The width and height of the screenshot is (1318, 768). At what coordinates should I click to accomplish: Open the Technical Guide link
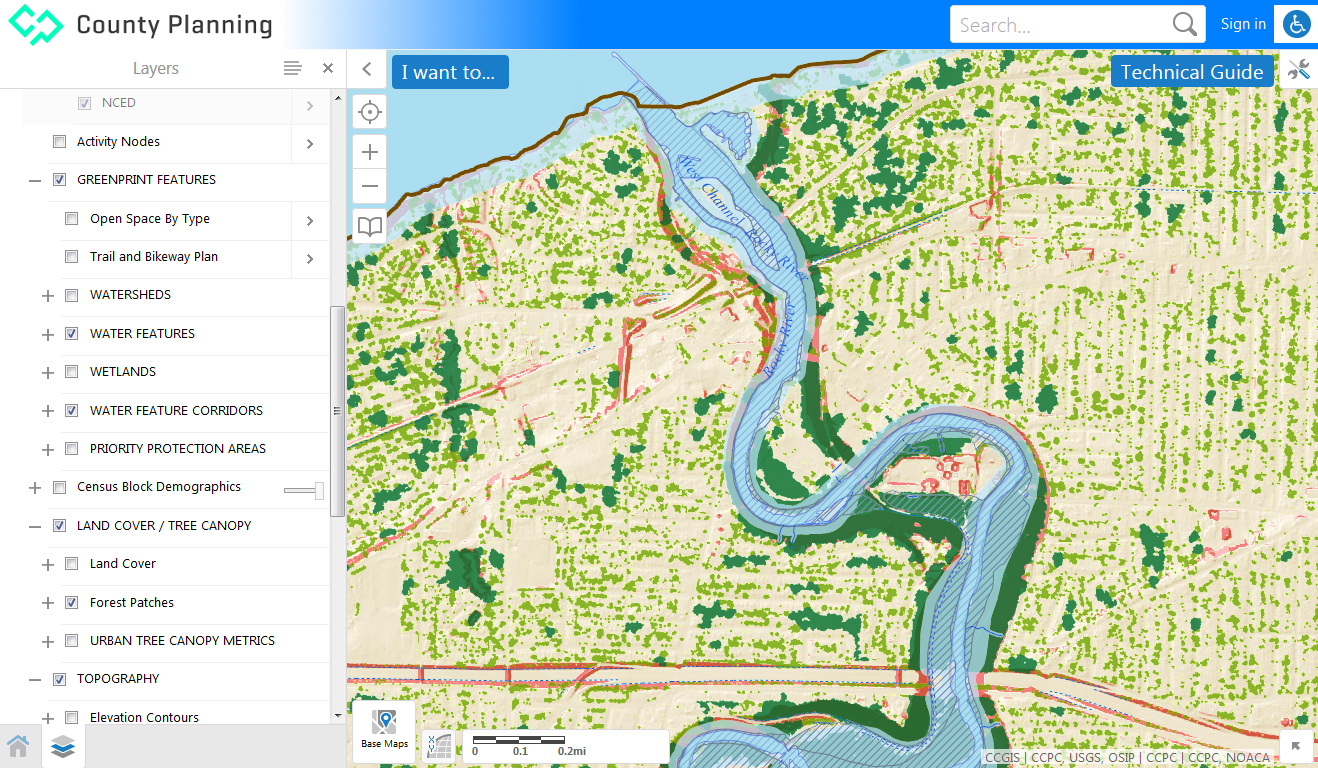tap(1192, 72)
